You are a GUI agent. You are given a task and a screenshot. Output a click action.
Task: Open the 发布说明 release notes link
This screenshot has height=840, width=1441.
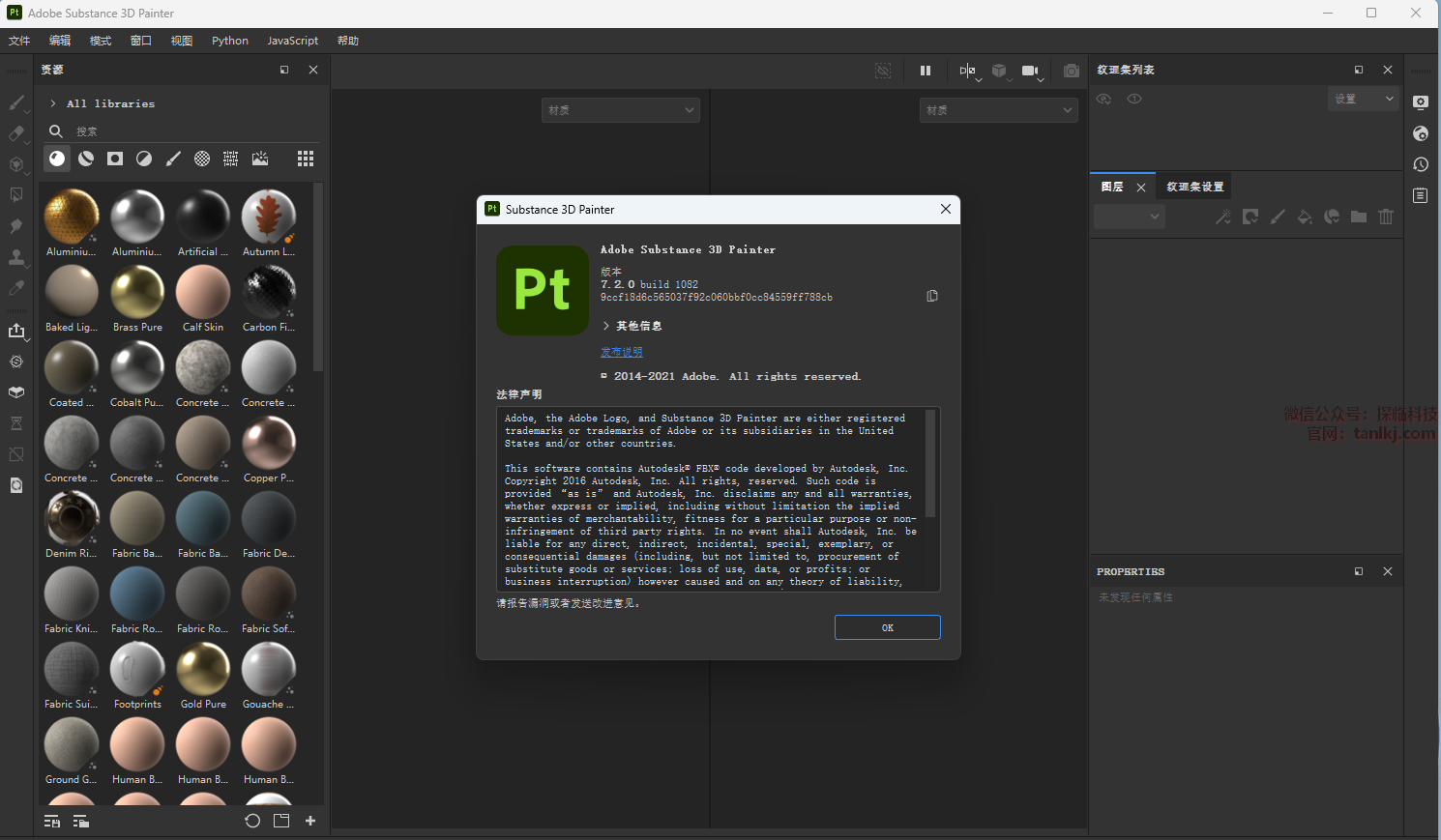[x=621, y=352]
